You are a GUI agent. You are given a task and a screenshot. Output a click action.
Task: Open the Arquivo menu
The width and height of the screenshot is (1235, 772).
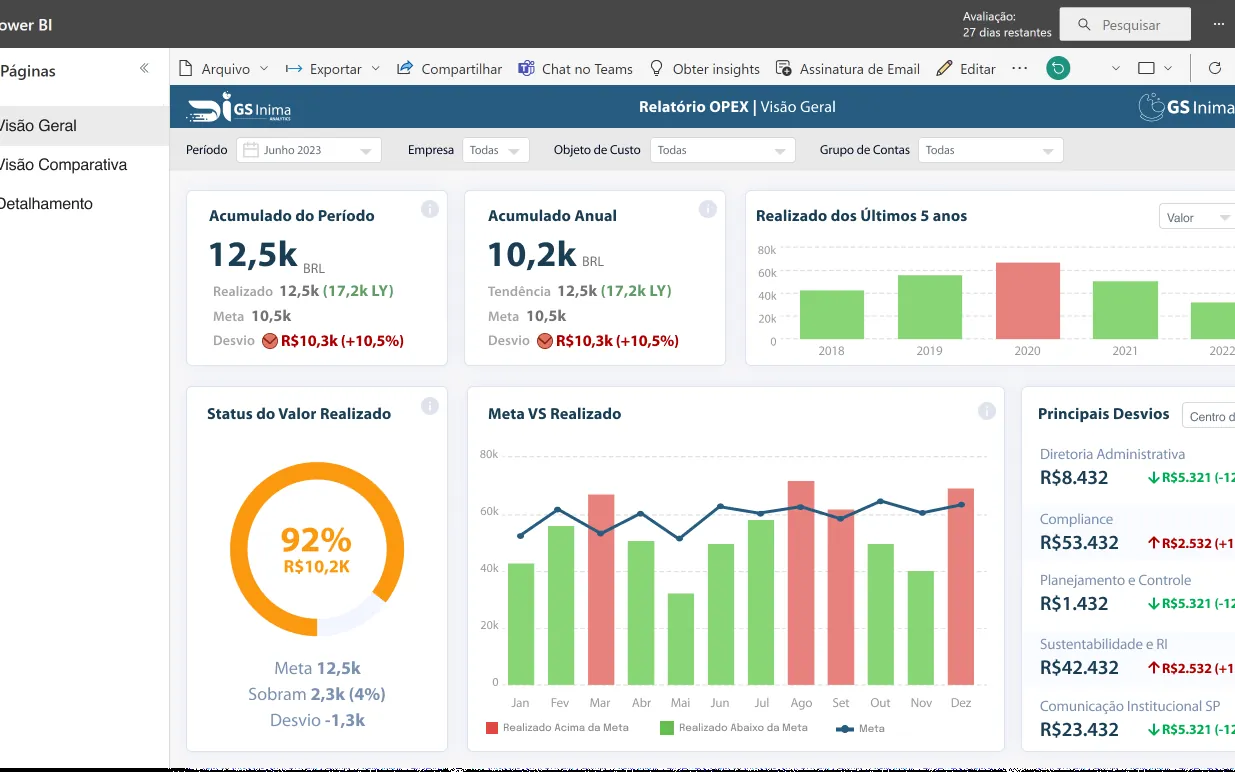click(224, 69)
